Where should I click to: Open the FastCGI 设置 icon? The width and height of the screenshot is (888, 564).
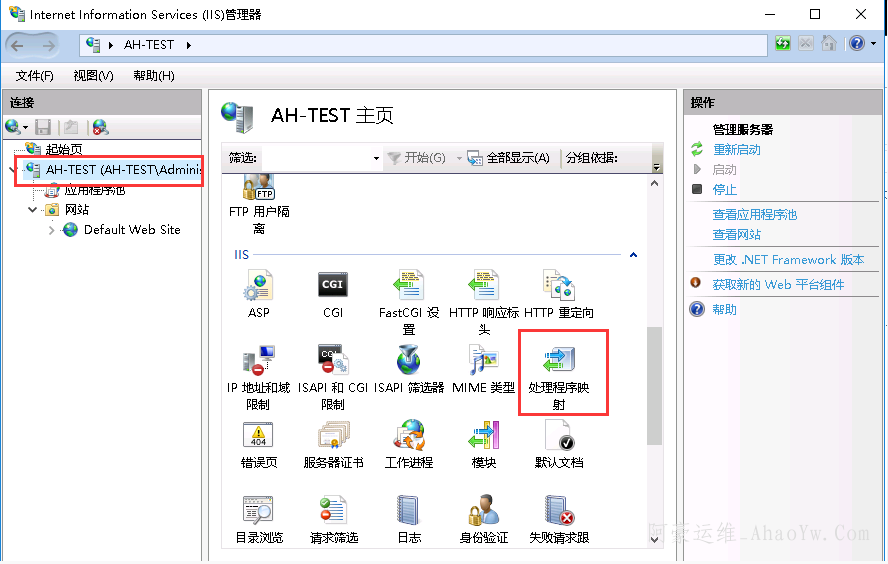(408, 286)
